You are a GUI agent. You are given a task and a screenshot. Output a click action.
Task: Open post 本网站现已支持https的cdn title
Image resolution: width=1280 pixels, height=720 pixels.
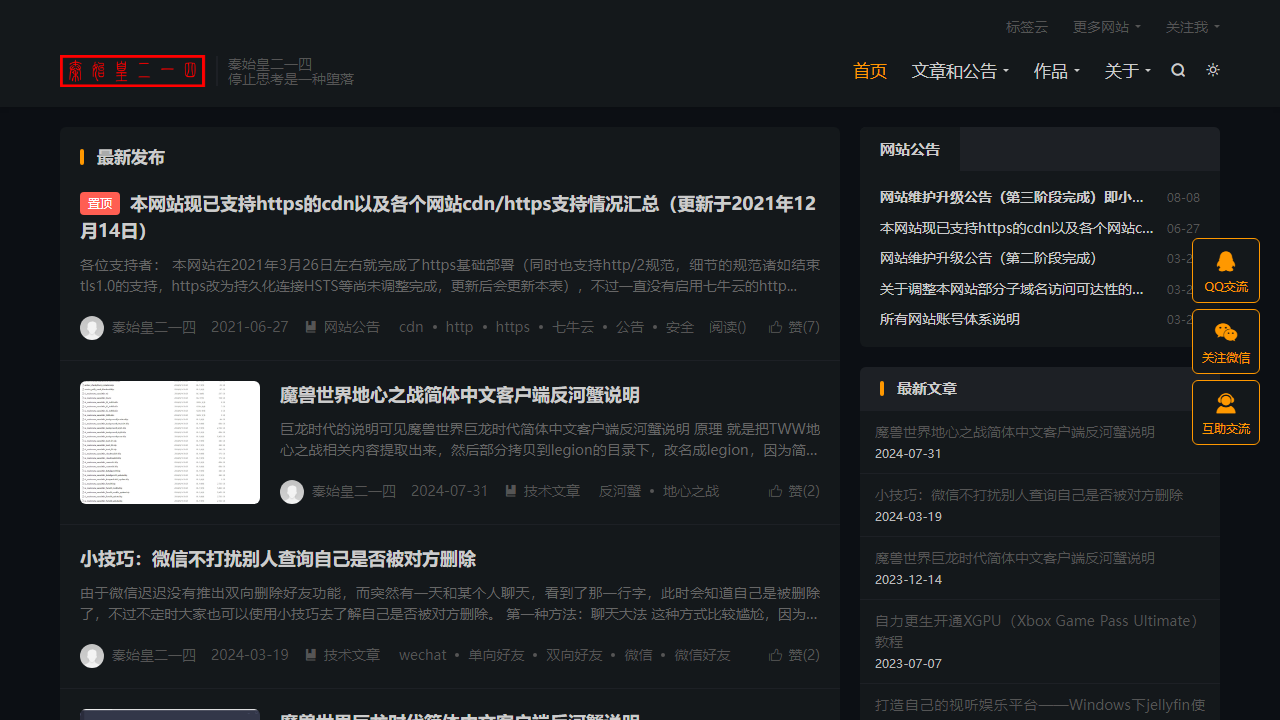448,217
